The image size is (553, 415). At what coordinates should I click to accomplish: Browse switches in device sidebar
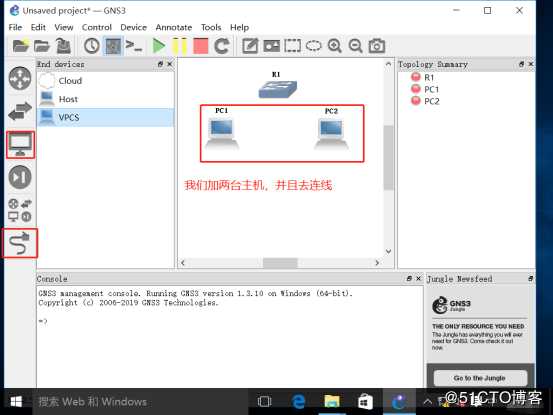pos(20,111)
